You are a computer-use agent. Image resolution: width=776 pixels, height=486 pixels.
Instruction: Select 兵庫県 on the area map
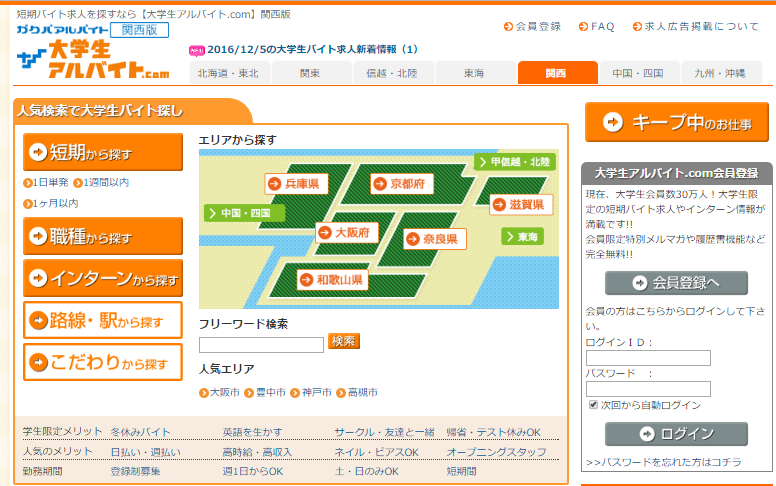click(297, 184)
